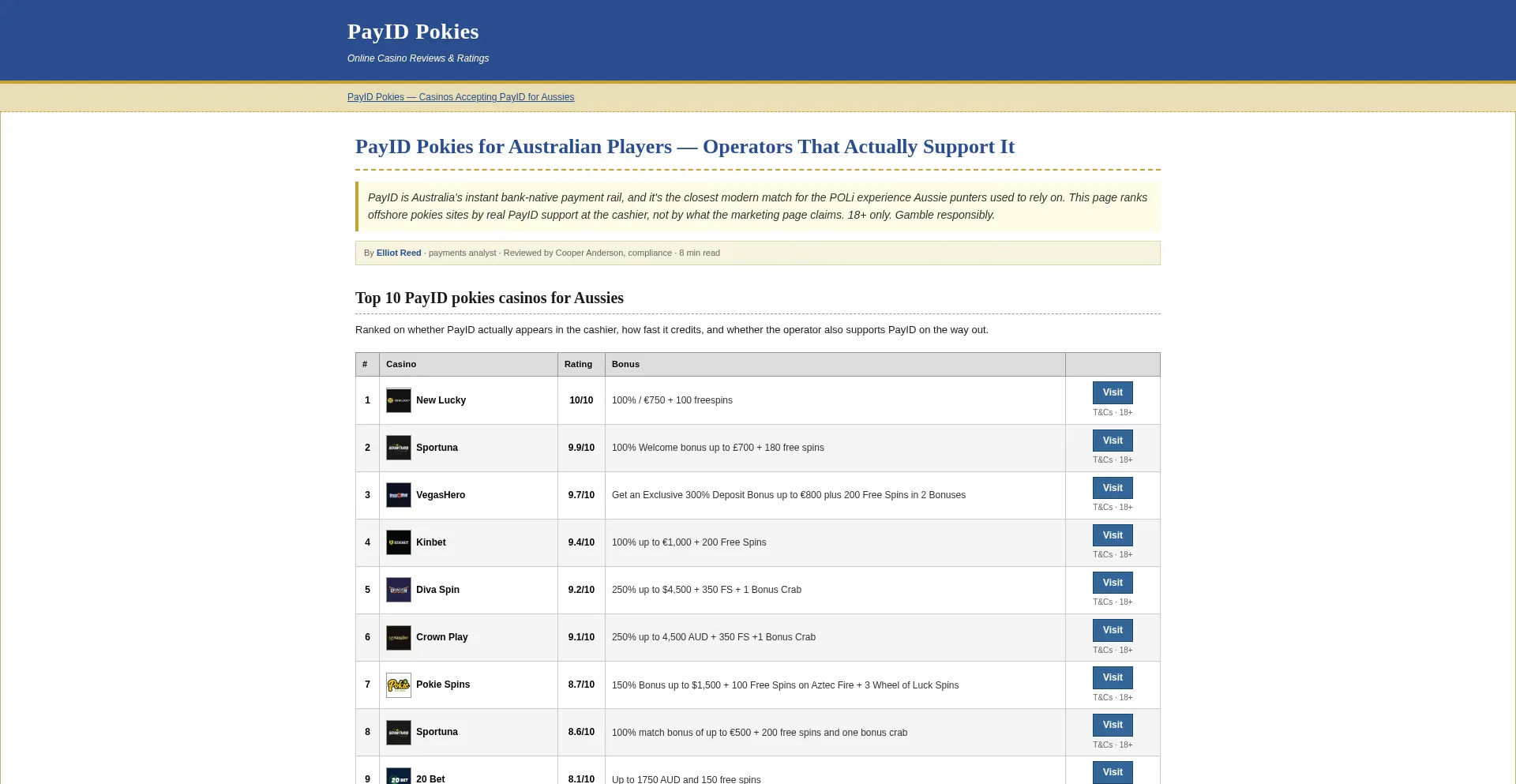The height and width of the screenshot is (784, 1516).
Task: Visit the VegasHero casino
Action: pos(1113,488)
